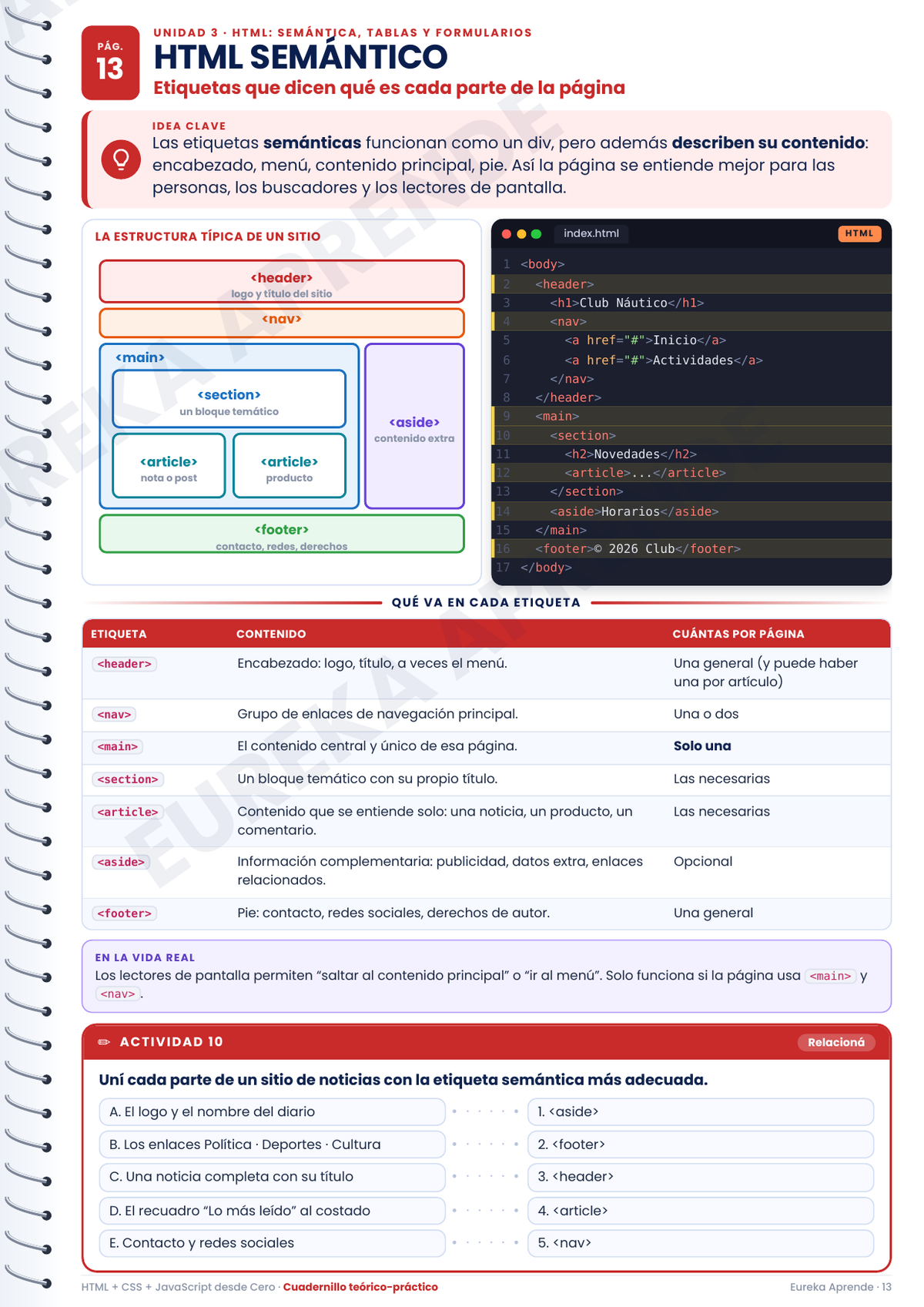Click the <article> nota o post box
Screen dimensions: 924x1307
click(x=169, y=466)
